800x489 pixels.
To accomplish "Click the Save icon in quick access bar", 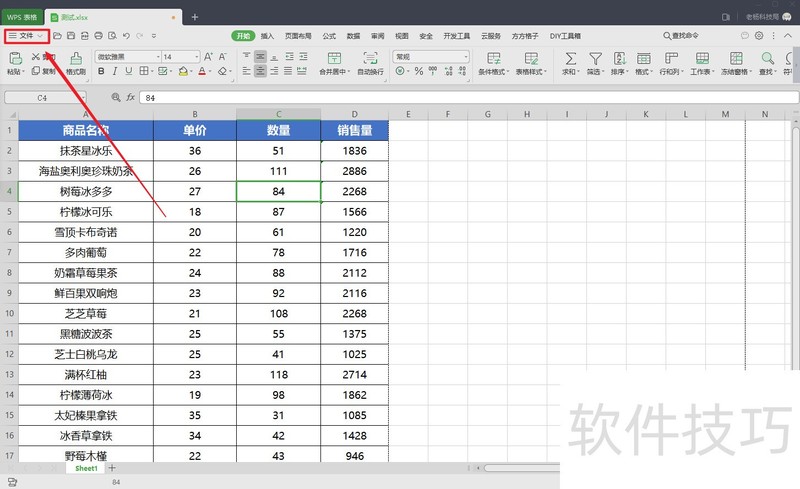I will tap(71, 35).
